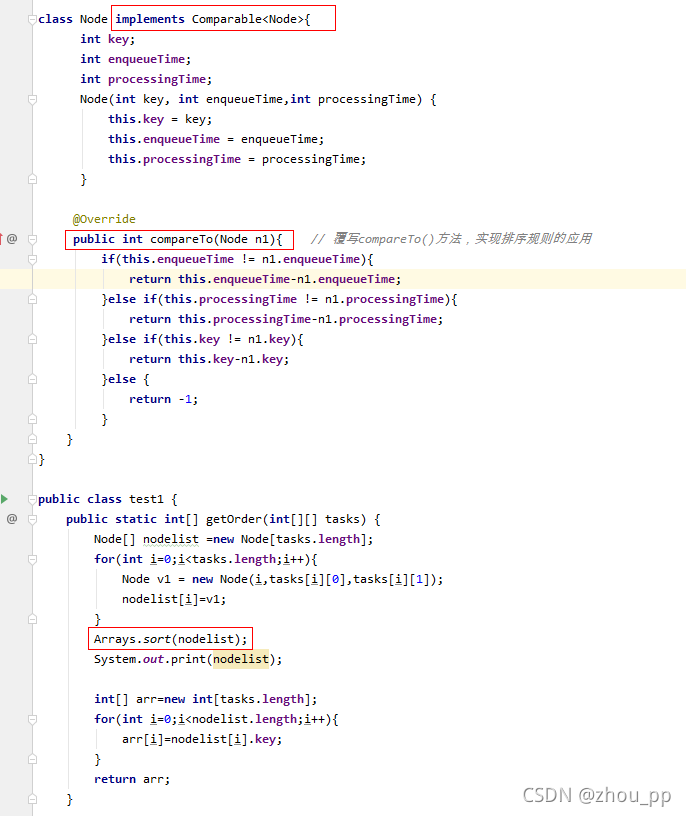Collapse the Node constructor fold marker
686x816 pixels.
(x=32, y=99)
